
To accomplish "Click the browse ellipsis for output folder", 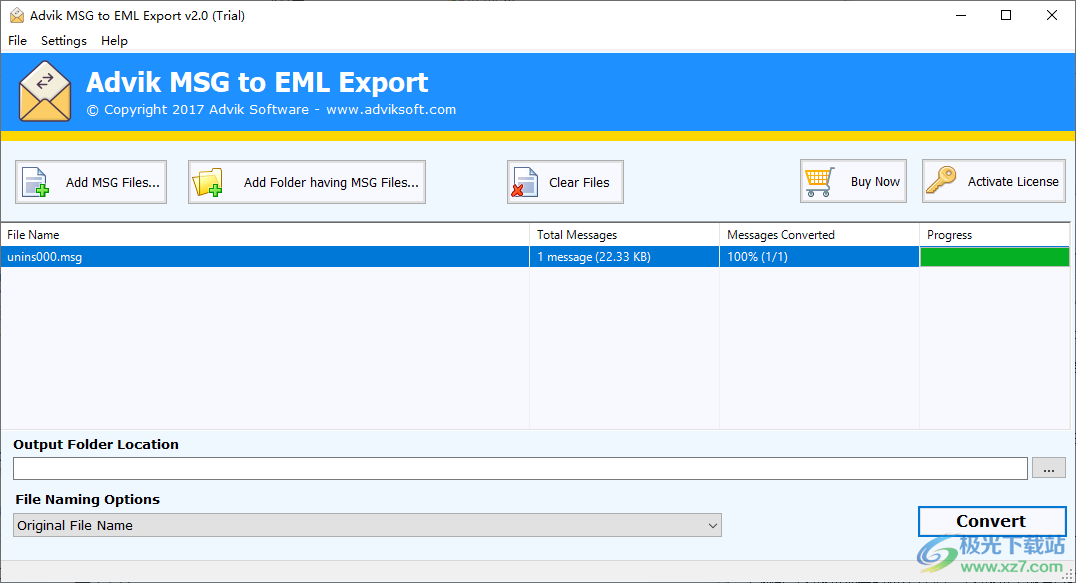I will point(1048,467).
